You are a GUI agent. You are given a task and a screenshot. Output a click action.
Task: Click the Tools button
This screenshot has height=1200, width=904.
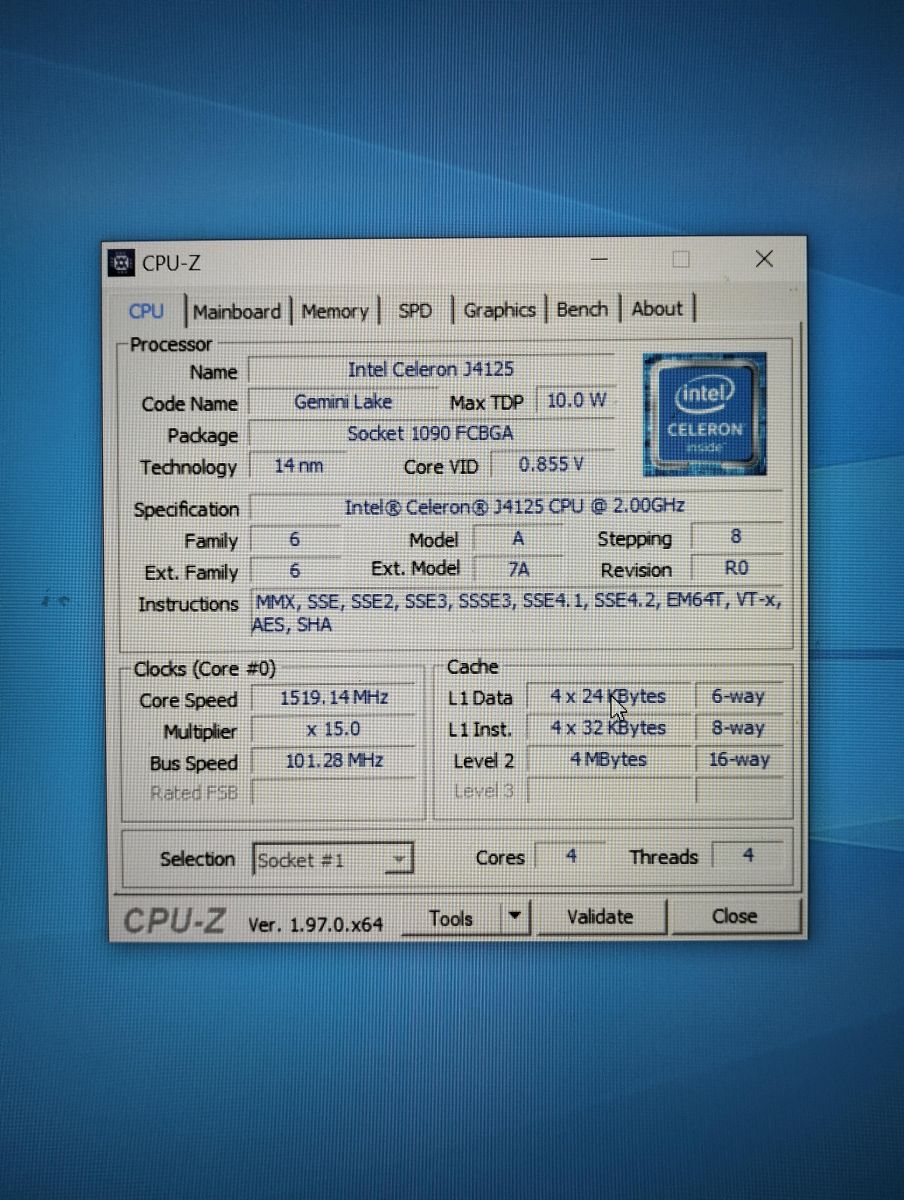click(450, 918)
